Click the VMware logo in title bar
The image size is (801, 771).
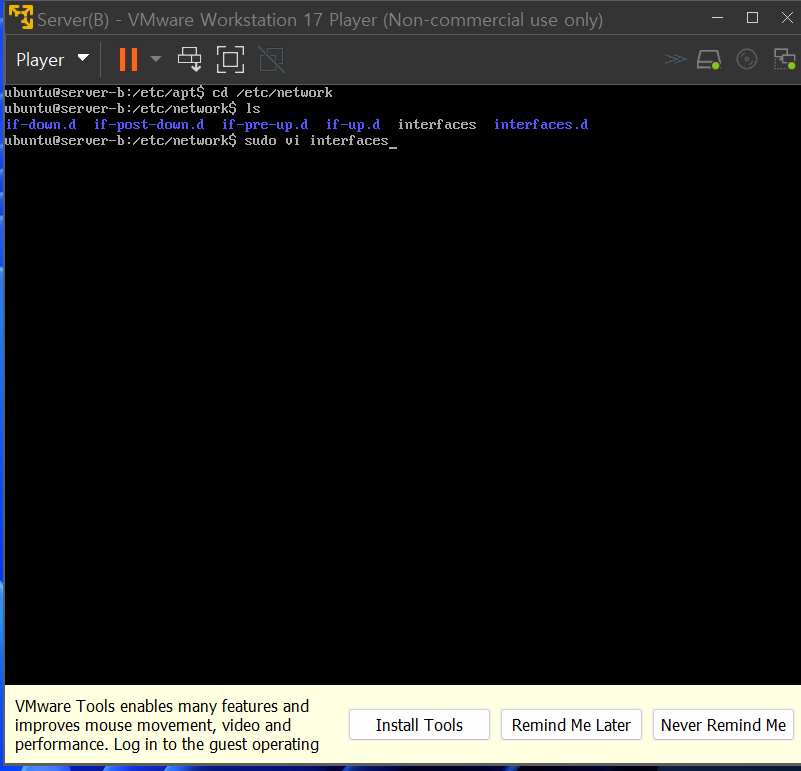click(21, 17)
